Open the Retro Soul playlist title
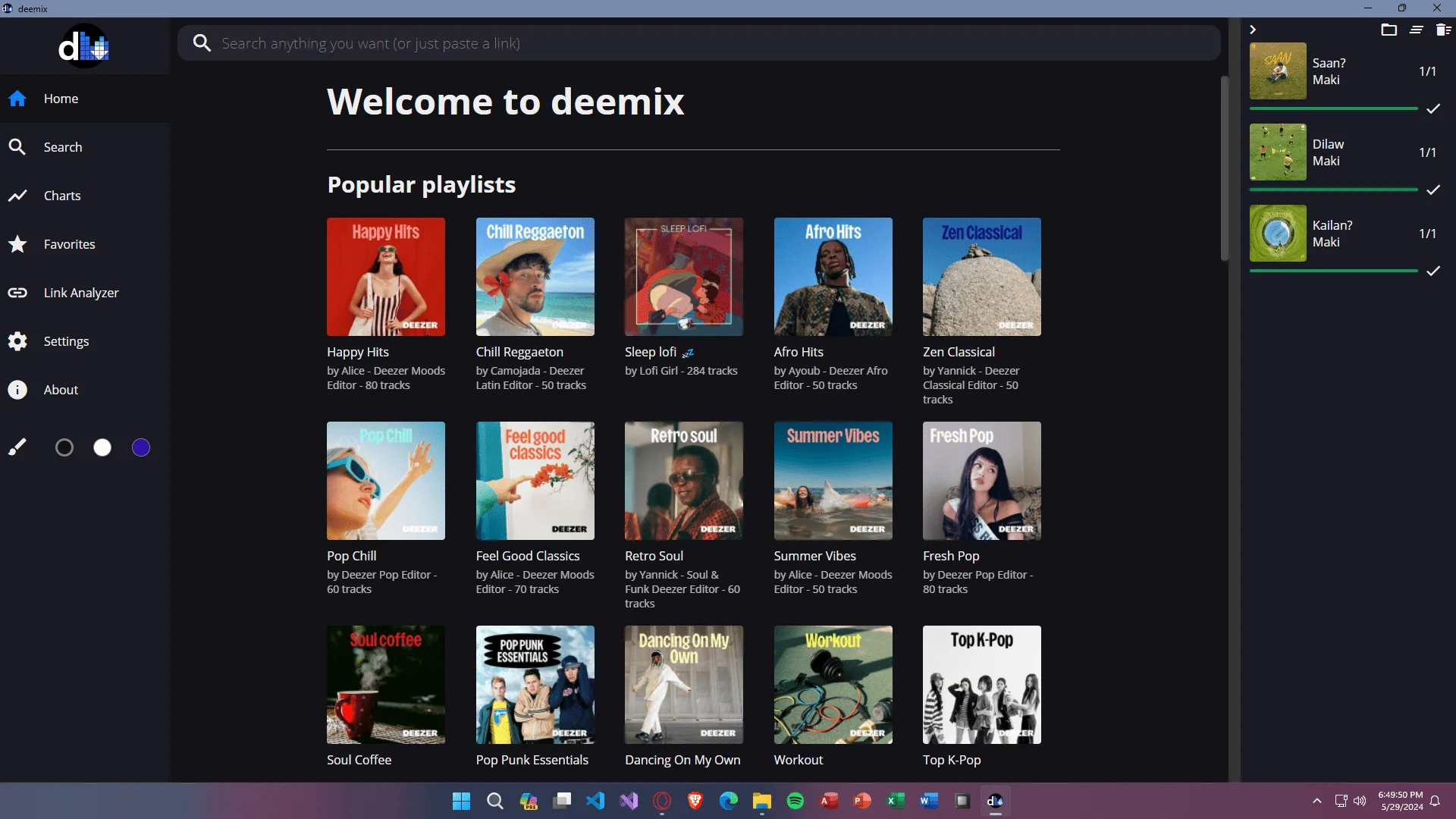This screenshot has width=1456, height=819. coord(654,556)
